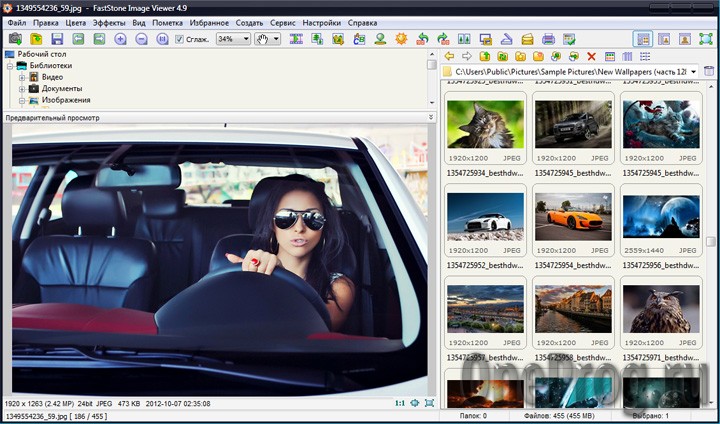Open the Вид menu
The height and width of the screenshot is (424, 720).
point(139,23)
